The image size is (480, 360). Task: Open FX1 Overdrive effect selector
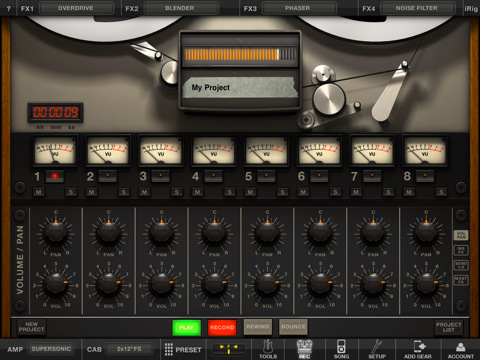coord(77,8)
